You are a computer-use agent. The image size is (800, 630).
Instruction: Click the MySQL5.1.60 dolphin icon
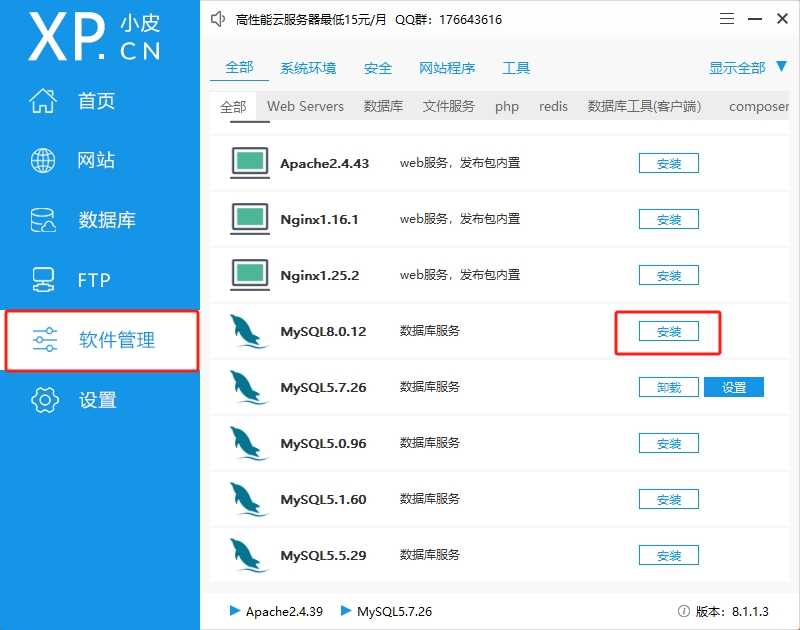tap(248, 500)
